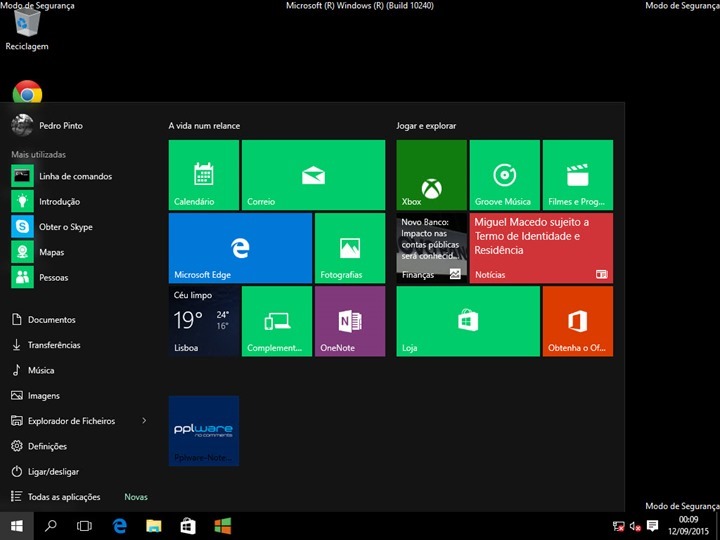Open Explorador de Ficheiros
This screenshot has width=720, height=540.
(x=64, y=421)
